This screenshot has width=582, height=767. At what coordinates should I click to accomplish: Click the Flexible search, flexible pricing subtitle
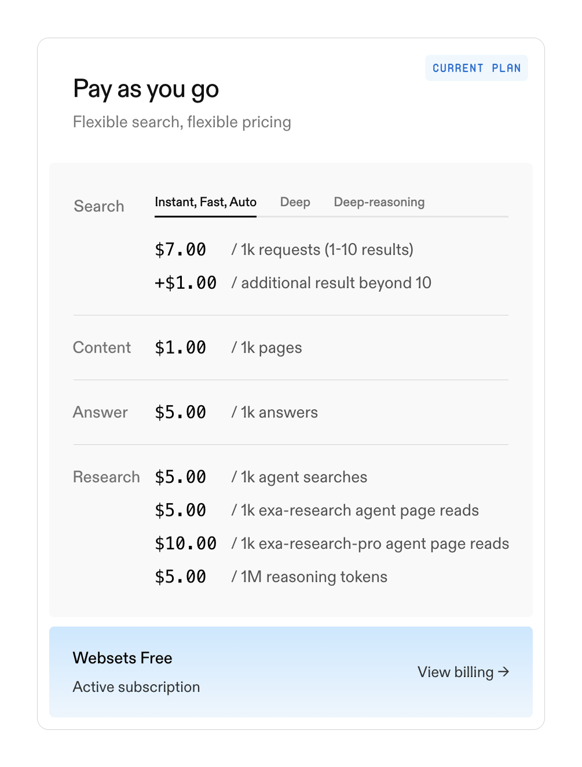click(182, 122)
